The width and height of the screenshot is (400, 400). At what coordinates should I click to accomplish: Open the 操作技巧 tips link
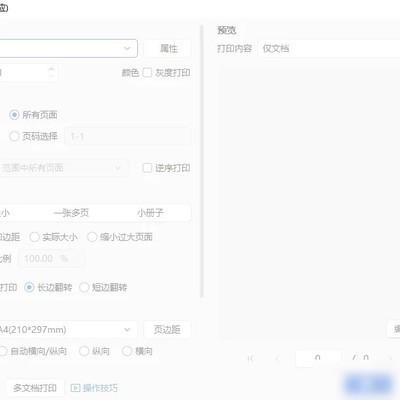[94, 388]
